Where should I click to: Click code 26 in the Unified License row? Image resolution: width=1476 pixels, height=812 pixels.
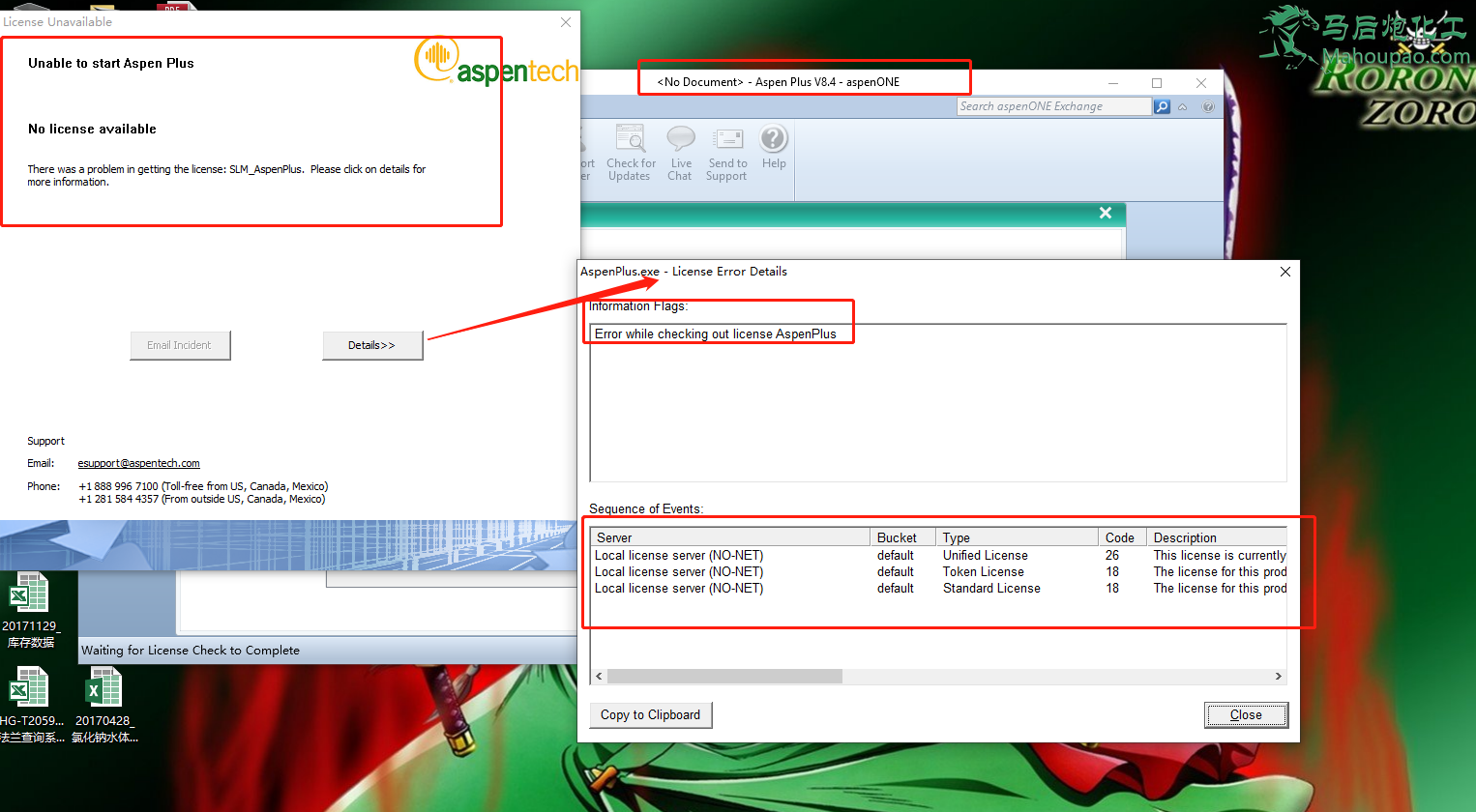(1112, 556)
